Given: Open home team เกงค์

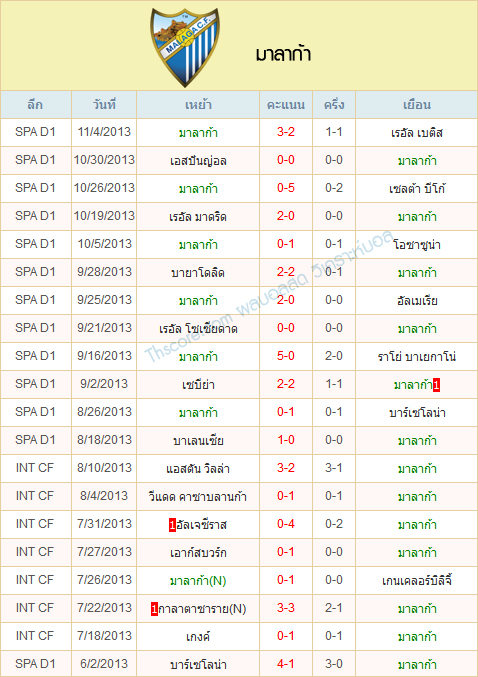Looking at the screenshot, I should pyautogui.click(x=198, y=636).
